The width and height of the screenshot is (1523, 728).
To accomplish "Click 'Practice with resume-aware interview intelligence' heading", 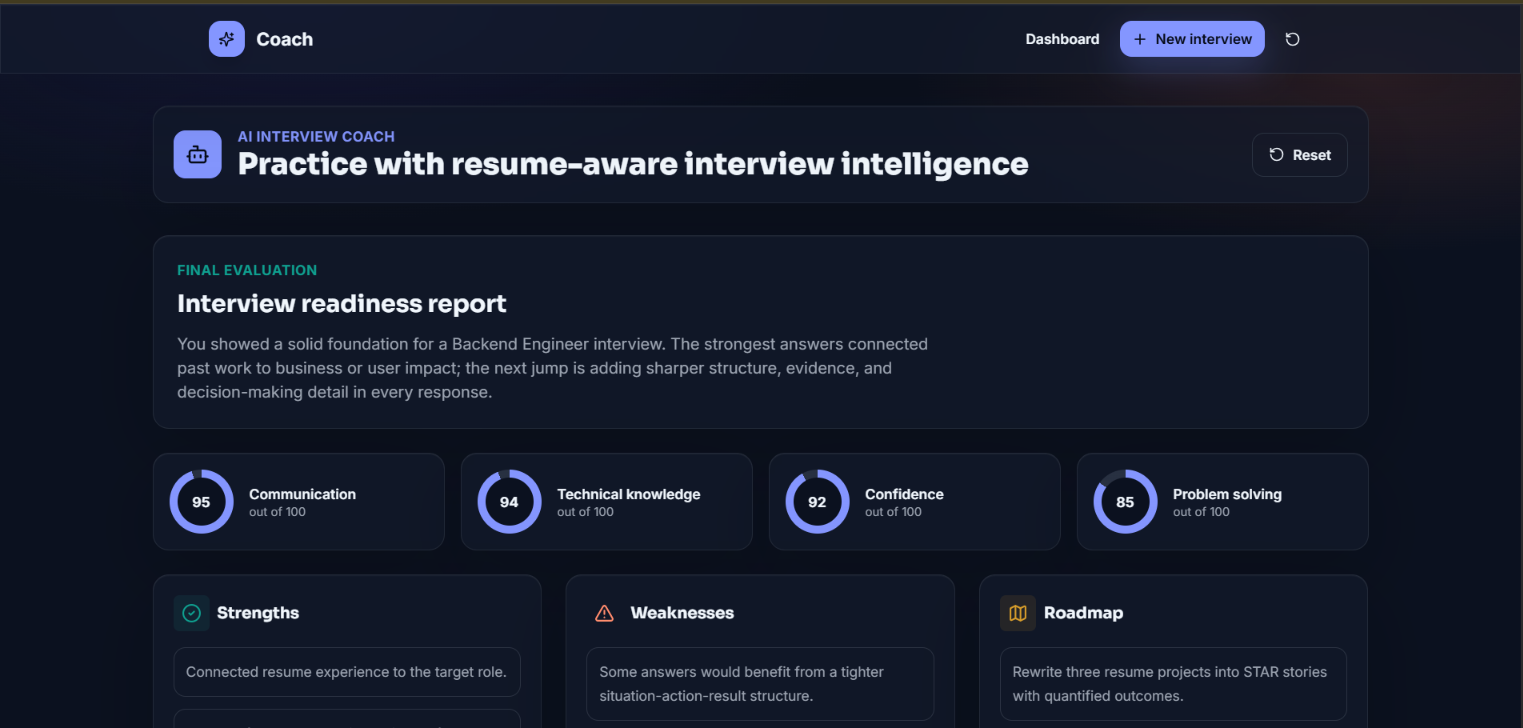I will click(x=633, y=164).
